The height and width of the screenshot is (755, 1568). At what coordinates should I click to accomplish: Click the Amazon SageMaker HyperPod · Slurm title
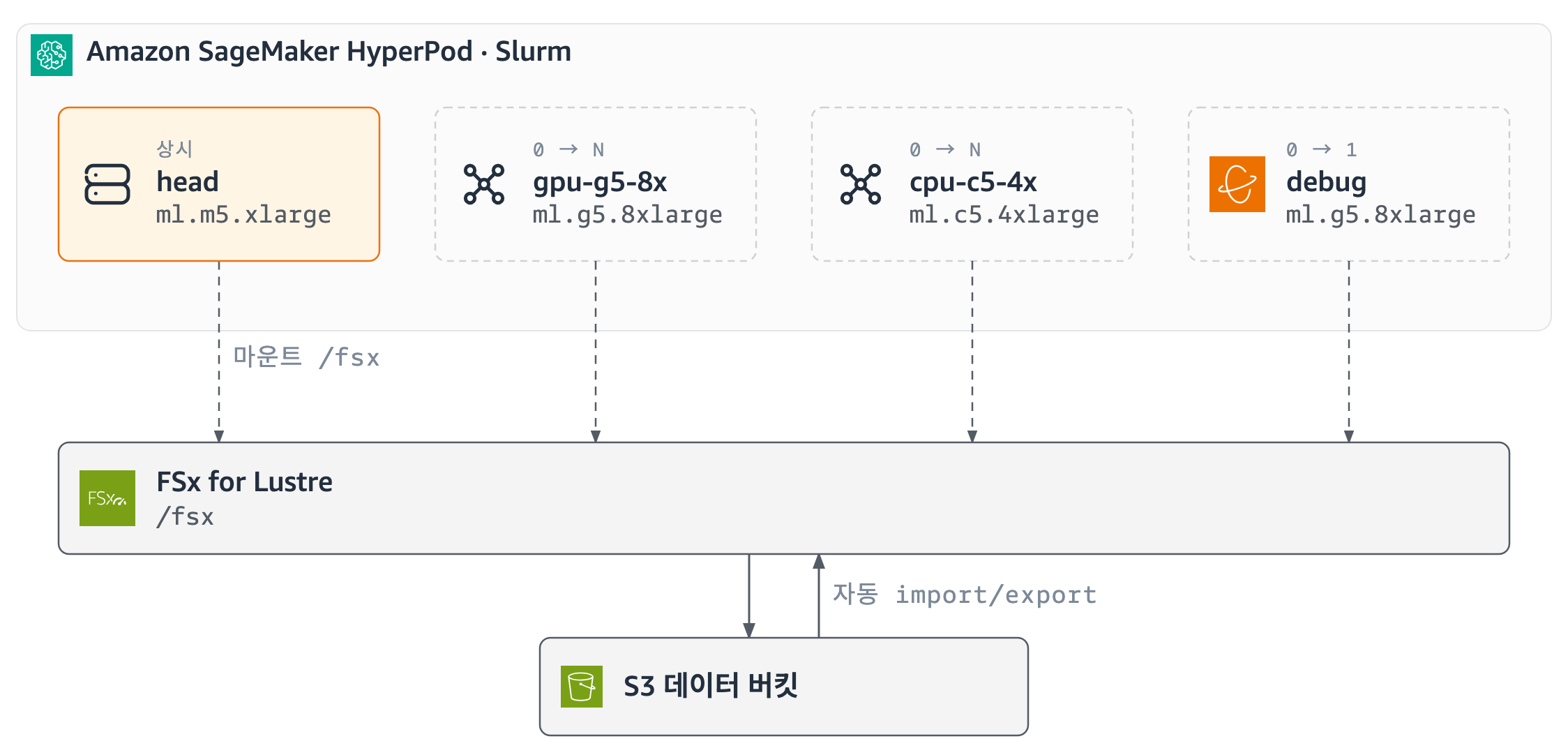pos(329,52)
